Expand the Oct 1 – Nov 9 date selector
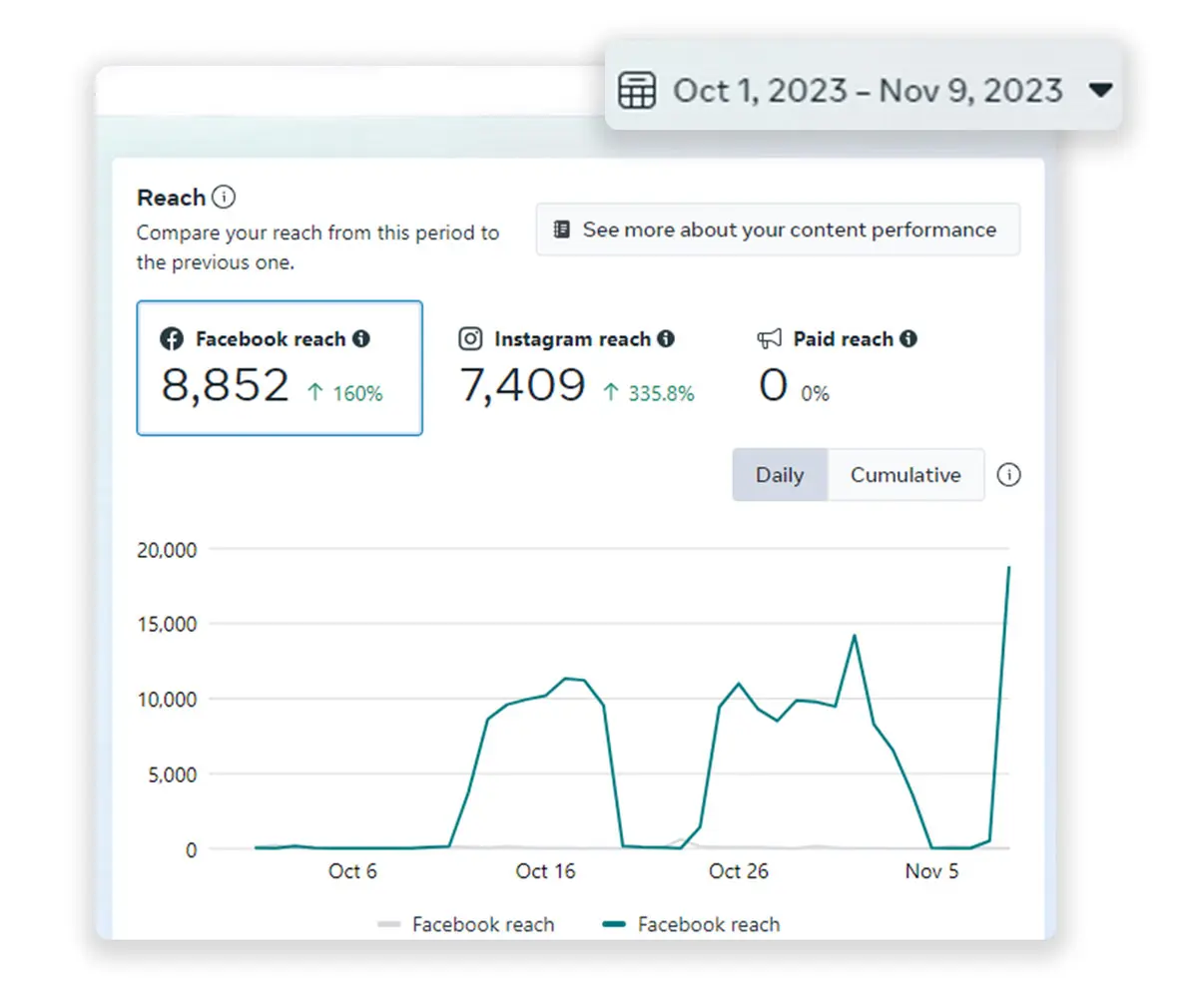The height and width of the screenshot is (1008, 1198). [x=867, y=91]
